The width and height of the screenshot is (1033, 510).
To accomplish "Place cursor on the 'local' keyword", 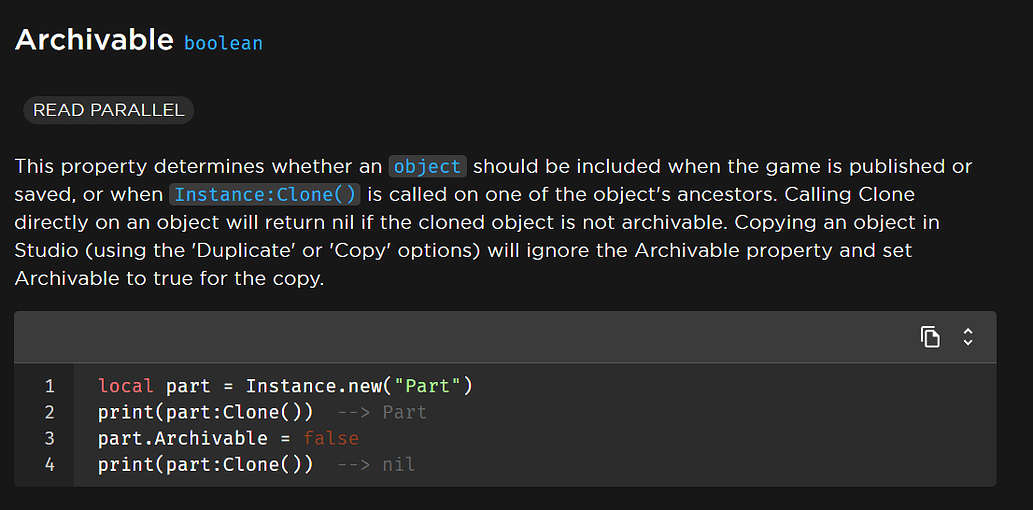I will click(x=126, y=386).
